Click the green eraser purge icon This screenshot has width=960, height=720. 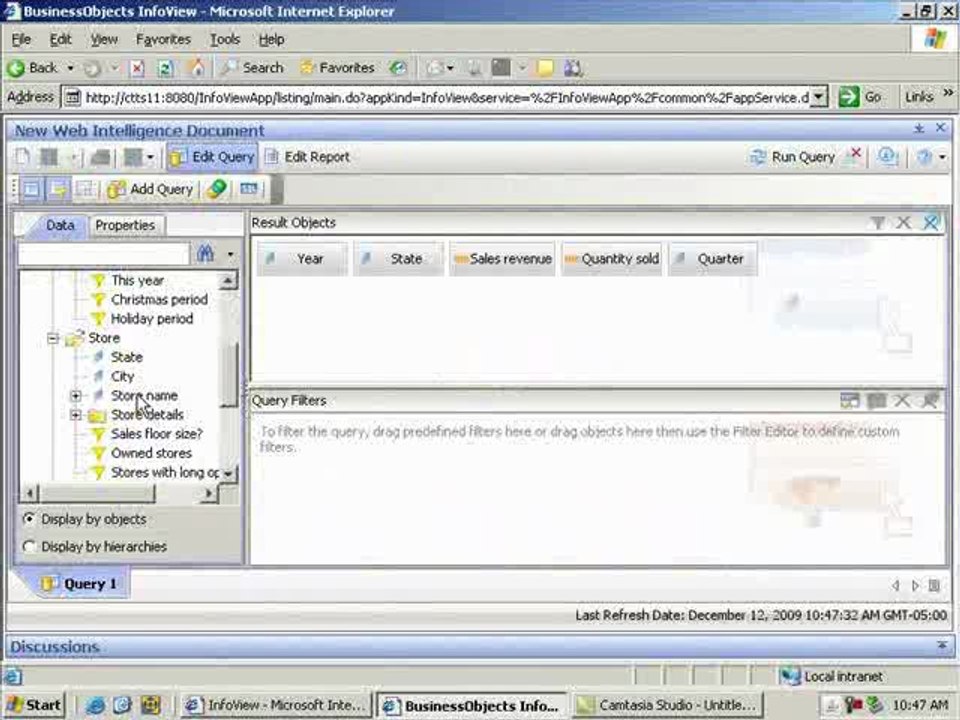pos(216,189)
